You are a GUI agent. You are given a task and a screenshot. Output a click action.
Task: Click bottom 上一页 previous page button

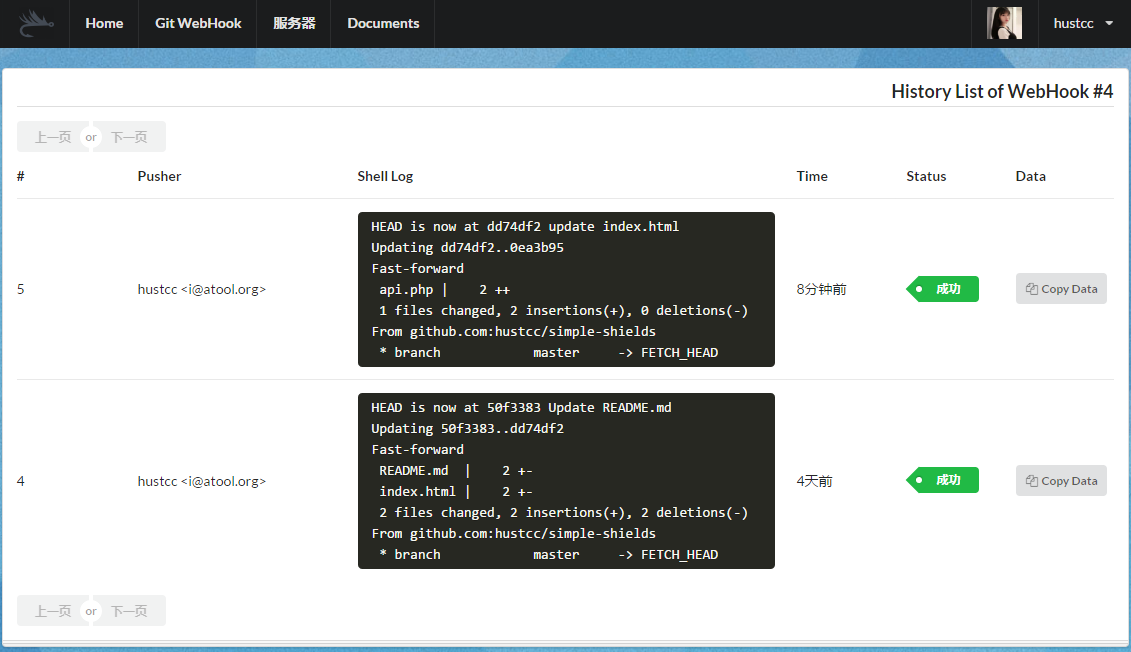(53, 611)
